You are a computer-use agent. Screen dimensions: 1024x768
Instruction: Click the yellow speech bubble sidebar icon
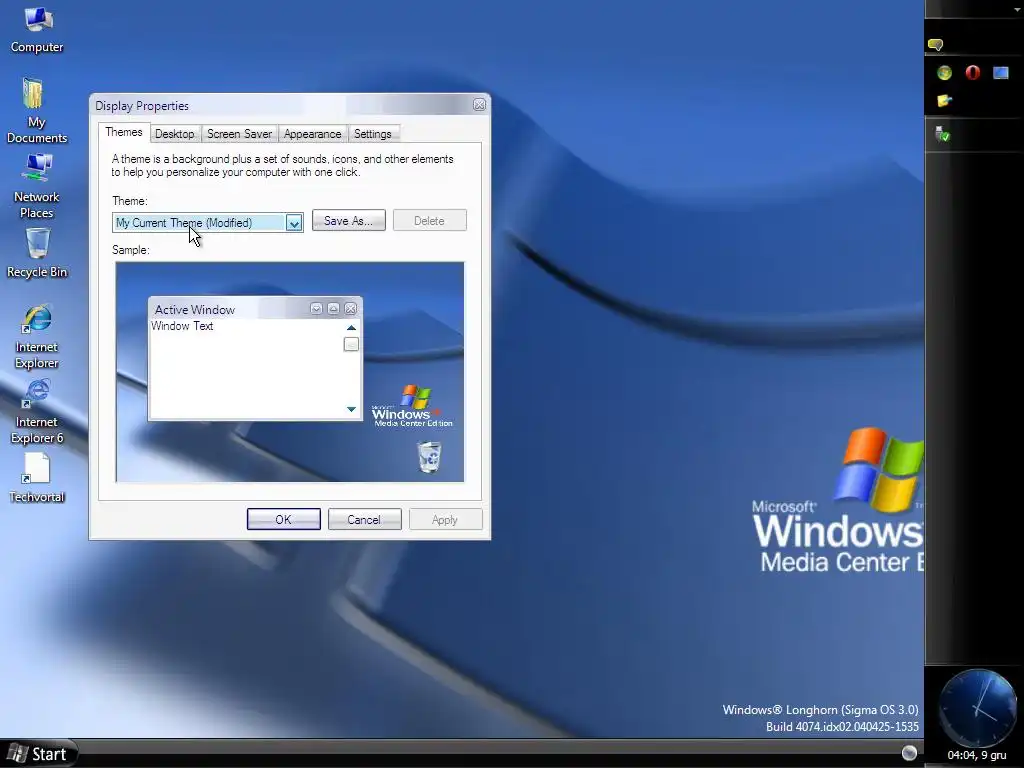tap(935, 44)
